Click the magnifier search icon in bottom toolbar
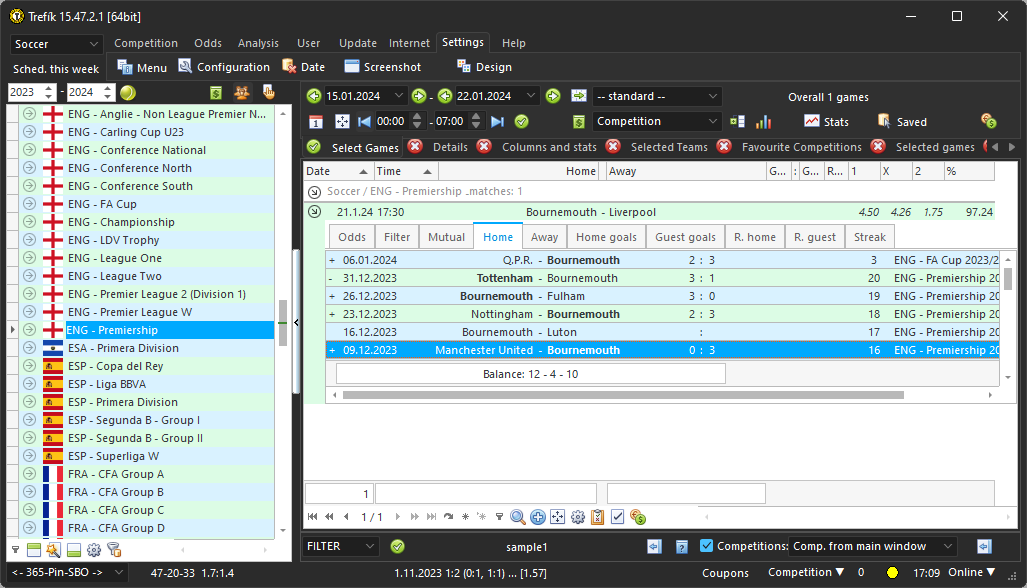1027x588 pixels. click(x=518, y=517)
